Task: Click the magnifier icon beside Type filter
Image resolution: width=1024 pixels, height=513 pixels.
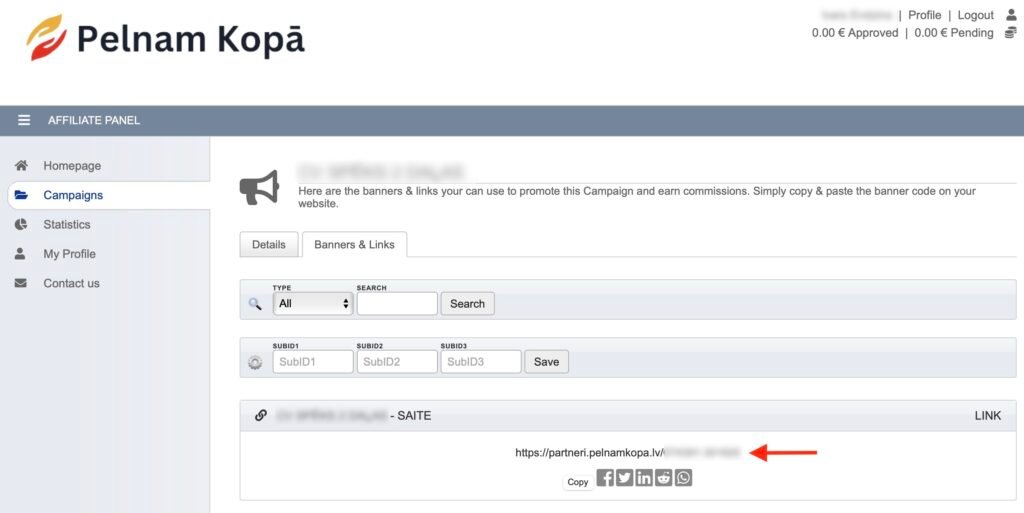Action: pos(255,304)
